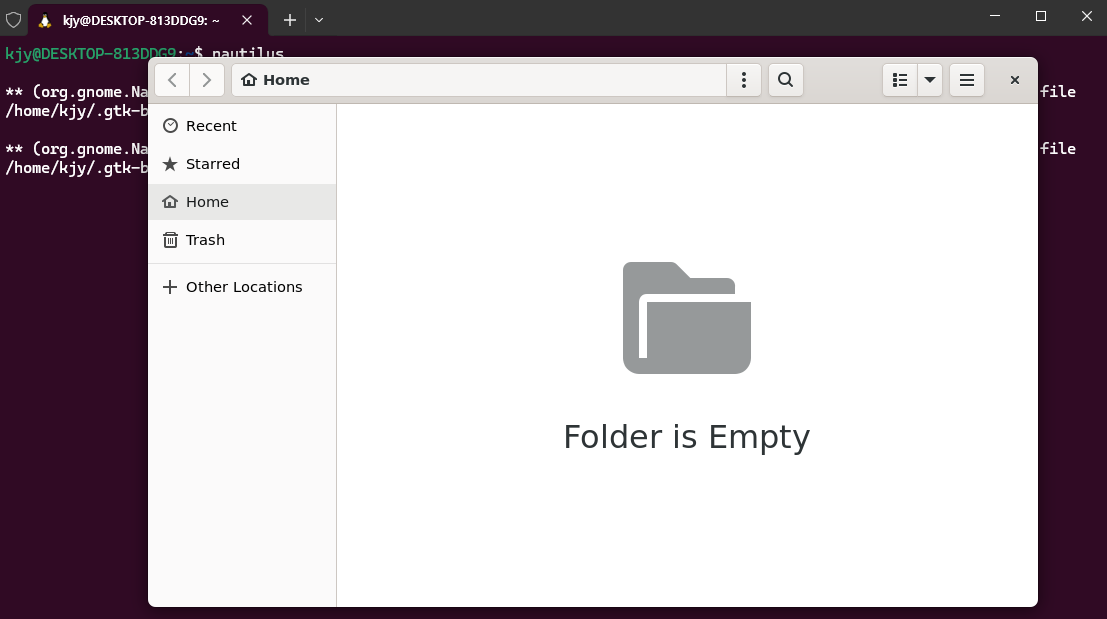The width and height of the screenshot is (1107, 619).
Task: Close the Nautilus Files window
Action: tap(1015, 80)
